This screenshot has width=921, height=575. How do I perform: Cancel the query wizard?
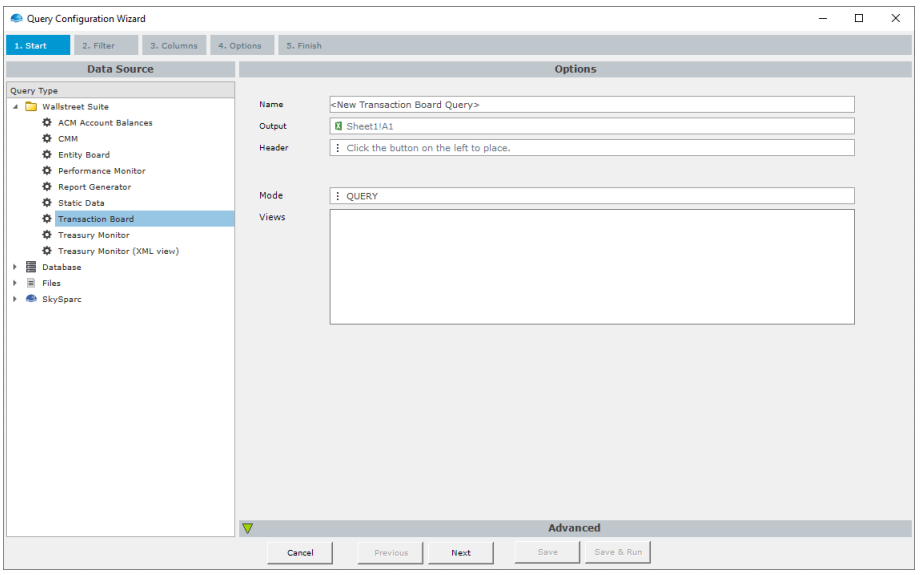click(300, 553)
